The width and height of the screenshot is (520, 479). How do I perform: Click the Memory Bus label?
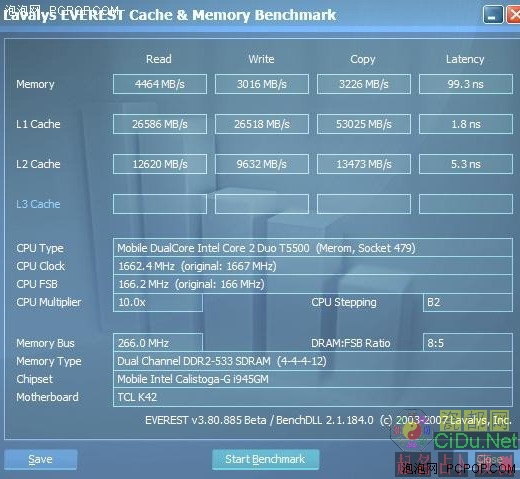45,343
